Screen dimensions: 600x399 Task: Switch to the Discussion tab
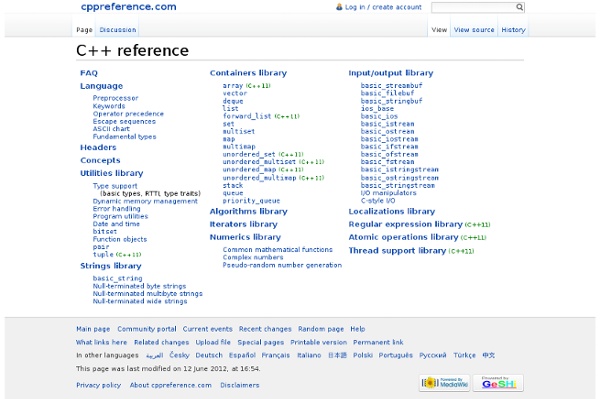pos(117,29)
